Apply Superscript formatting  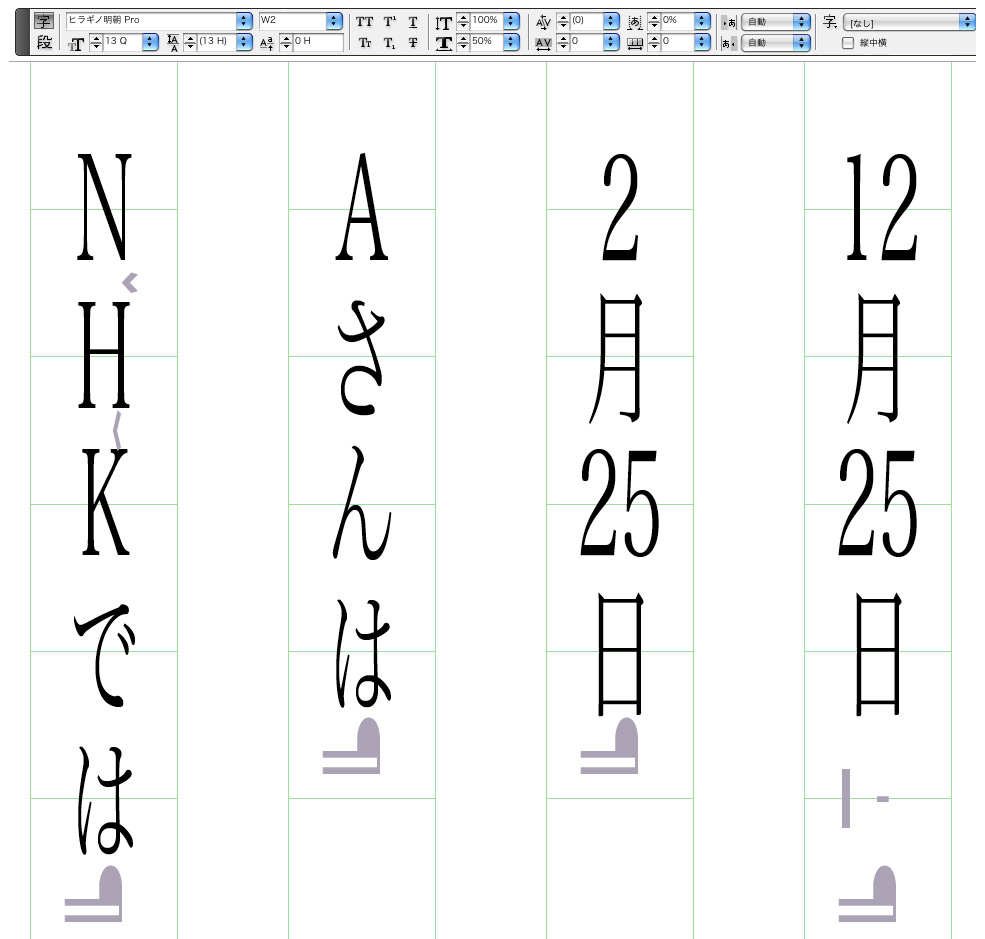[x=389, y=22]
